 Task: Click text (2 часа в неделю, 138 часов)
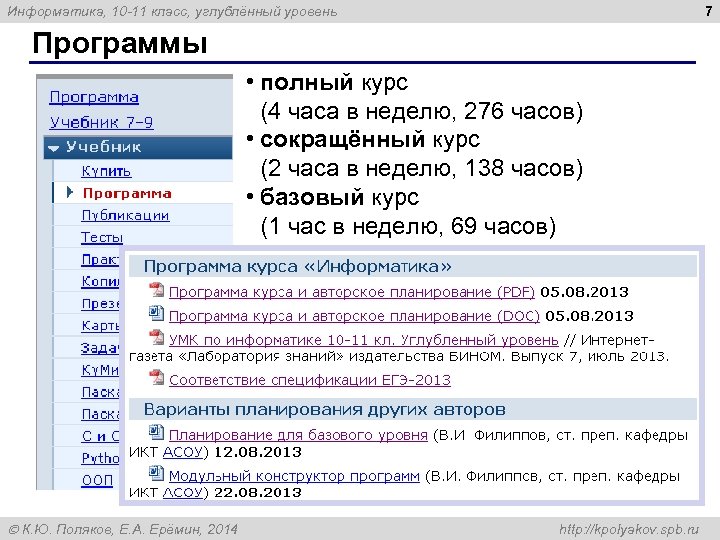click(x=422, y=169)
